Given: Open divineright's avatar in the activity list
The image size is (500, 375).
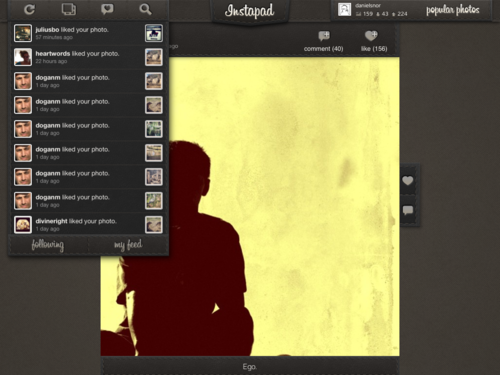Looking at the screenshot, I should click(x=23, y=225).
